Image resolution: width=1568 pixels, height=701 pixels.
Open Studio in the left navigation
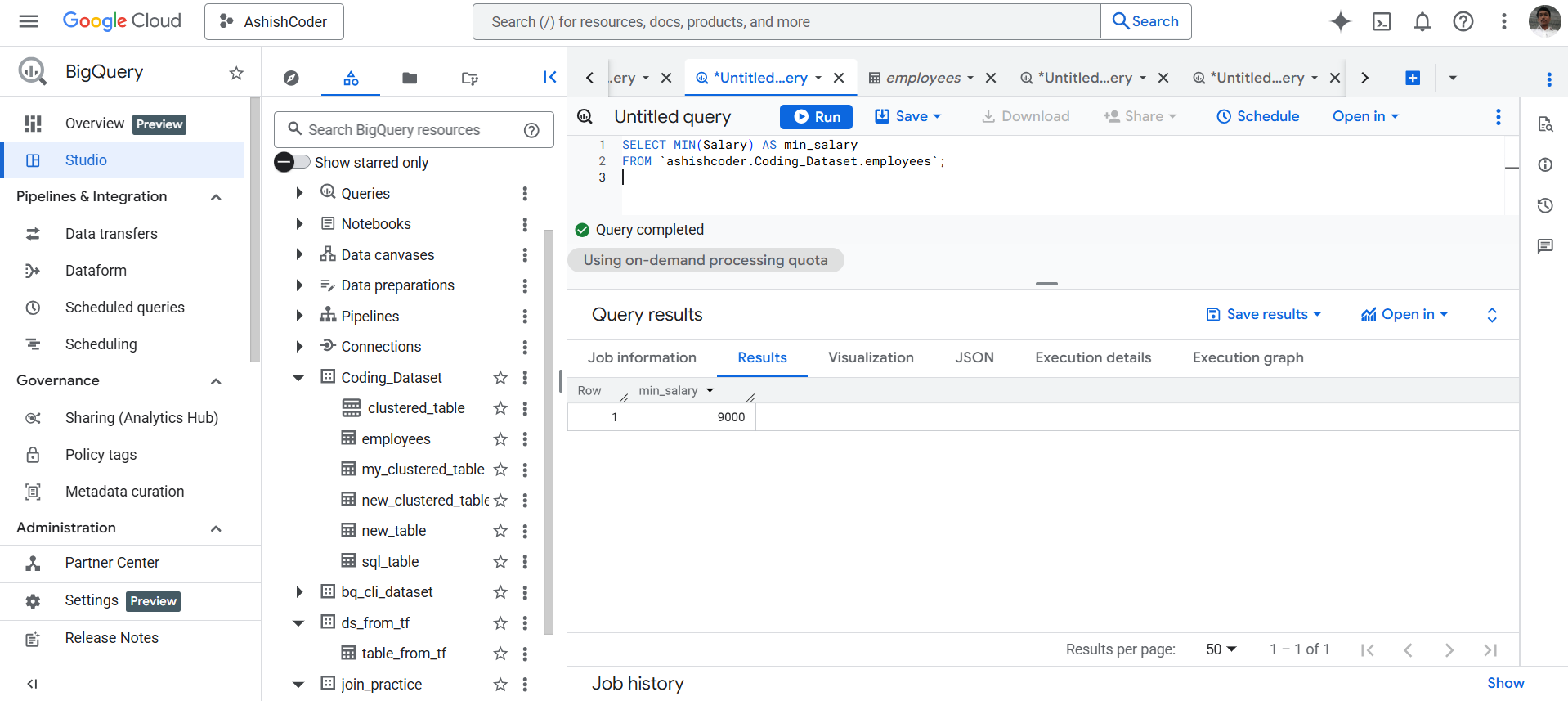click(x=123, y=160)
